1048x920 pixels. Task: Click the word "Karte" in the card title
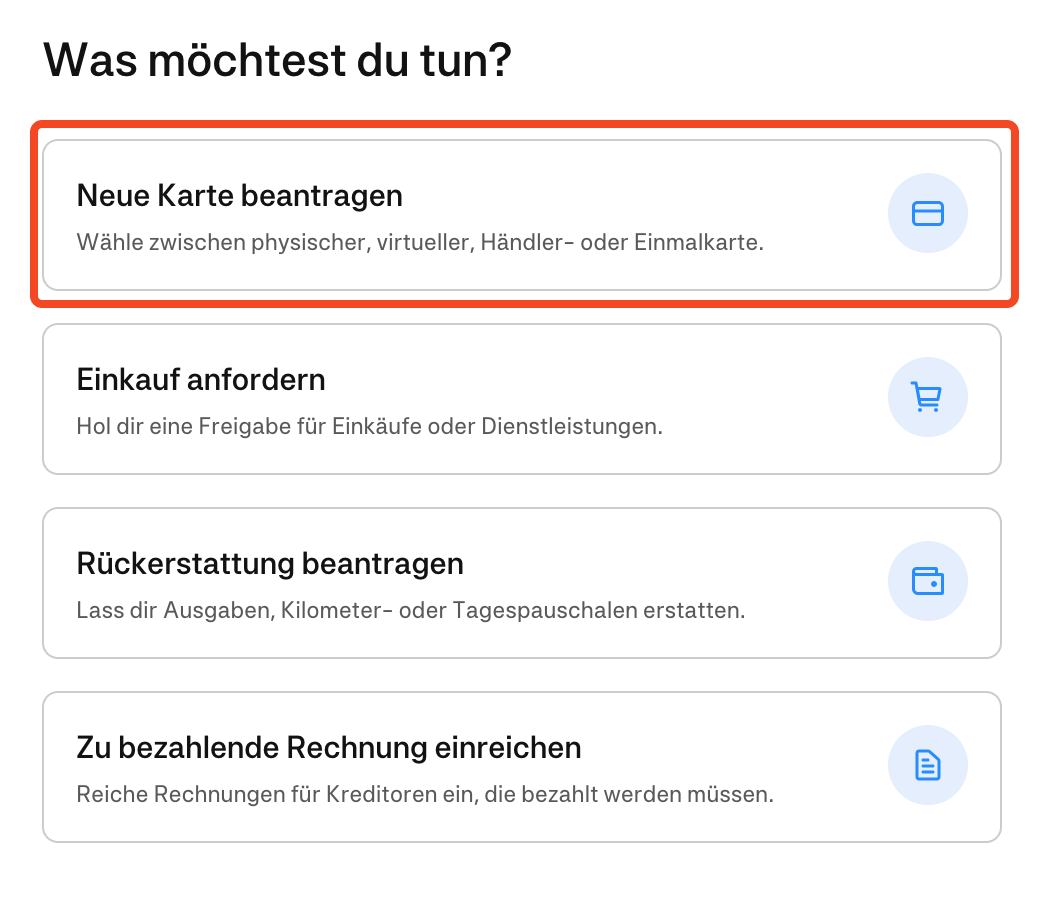[x=193, y=195]
